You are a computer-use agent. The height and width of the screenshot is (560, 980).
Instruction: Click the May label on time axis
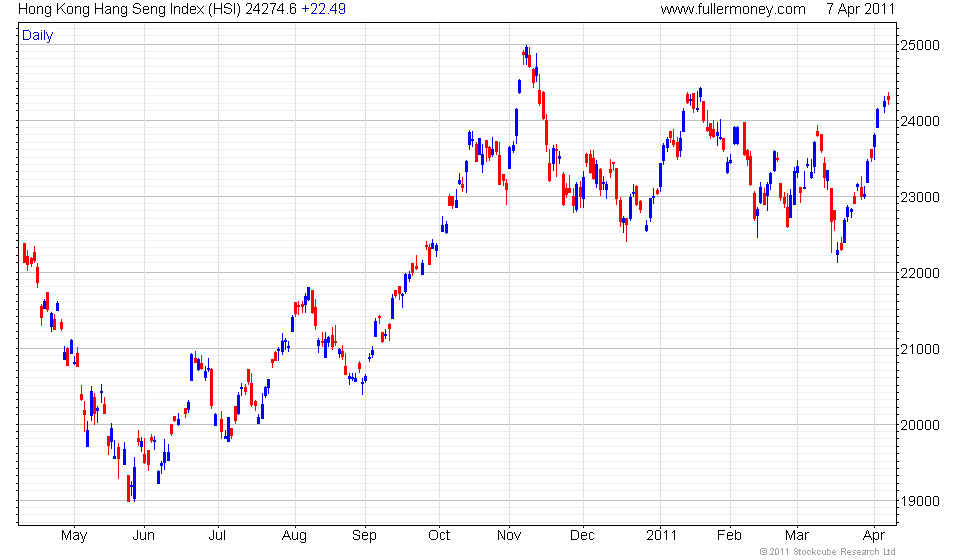[x=74, y=536]
